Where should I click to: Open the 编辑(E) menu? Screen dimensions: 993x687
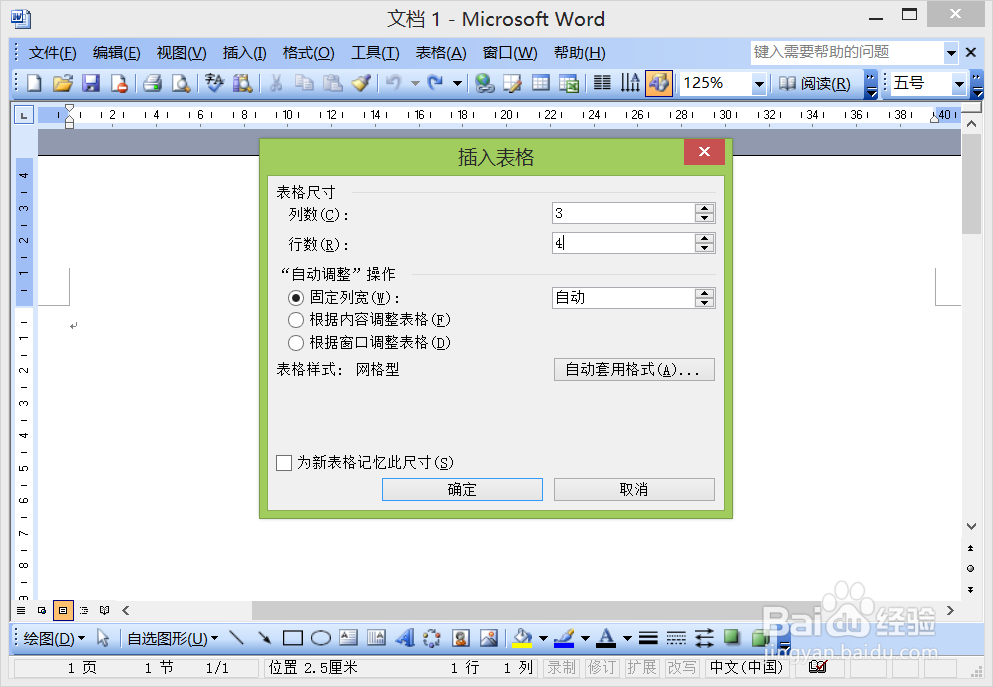[x=117, y=53]
